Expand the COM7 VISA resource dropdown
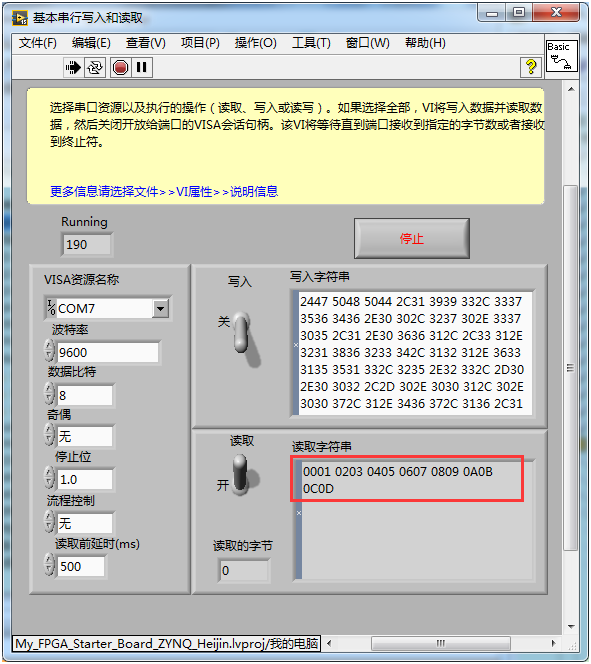This screenshot has width=591, height=664. tap(160, 308)
